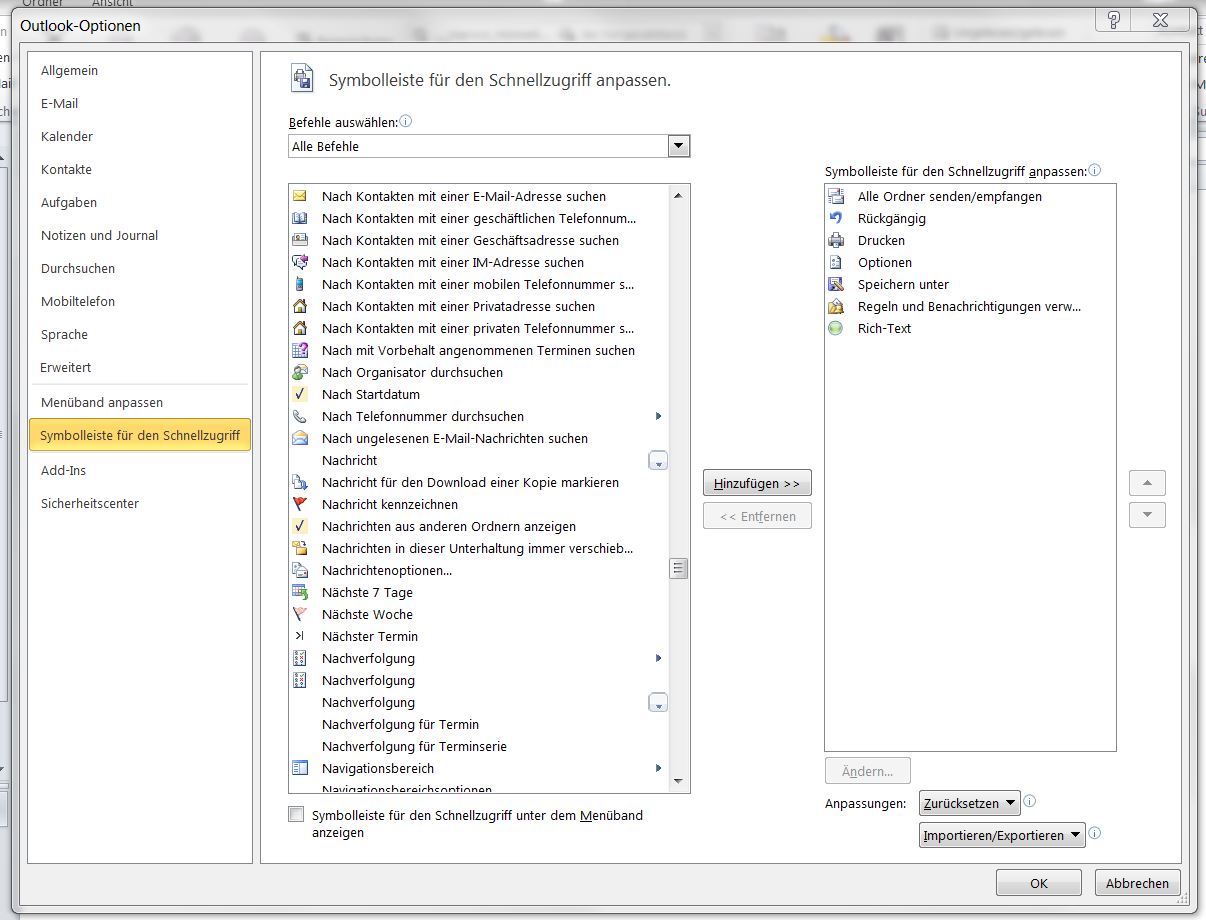Click house icon beside privaten Telefonnummer command
Screen dimensions: 1206x920
pyautogui.click(x=300, y=328)
